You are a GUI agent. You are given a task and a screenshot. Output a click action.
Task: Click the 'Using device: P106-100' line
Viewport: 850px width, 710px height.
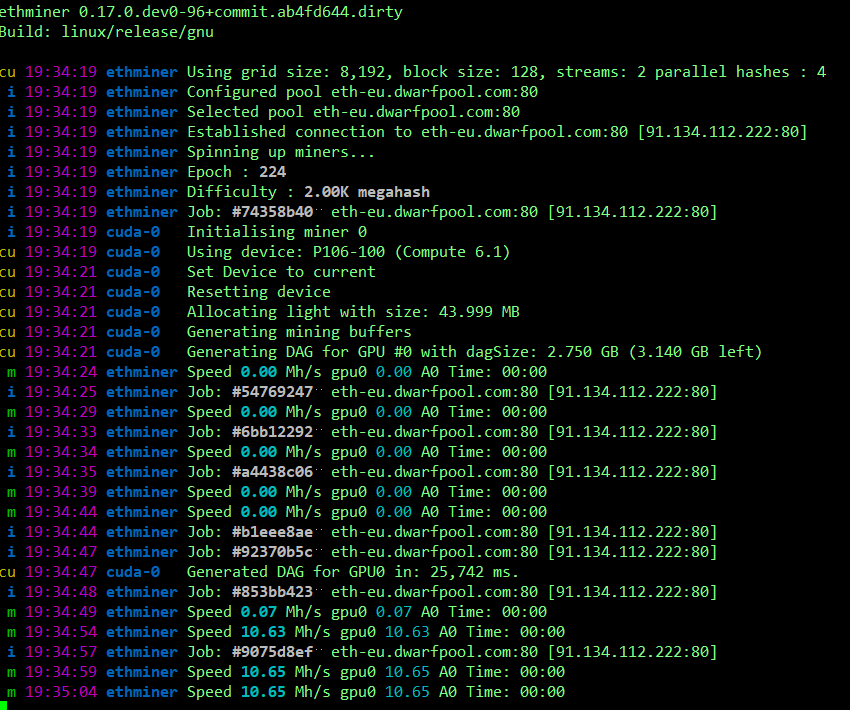348,252
